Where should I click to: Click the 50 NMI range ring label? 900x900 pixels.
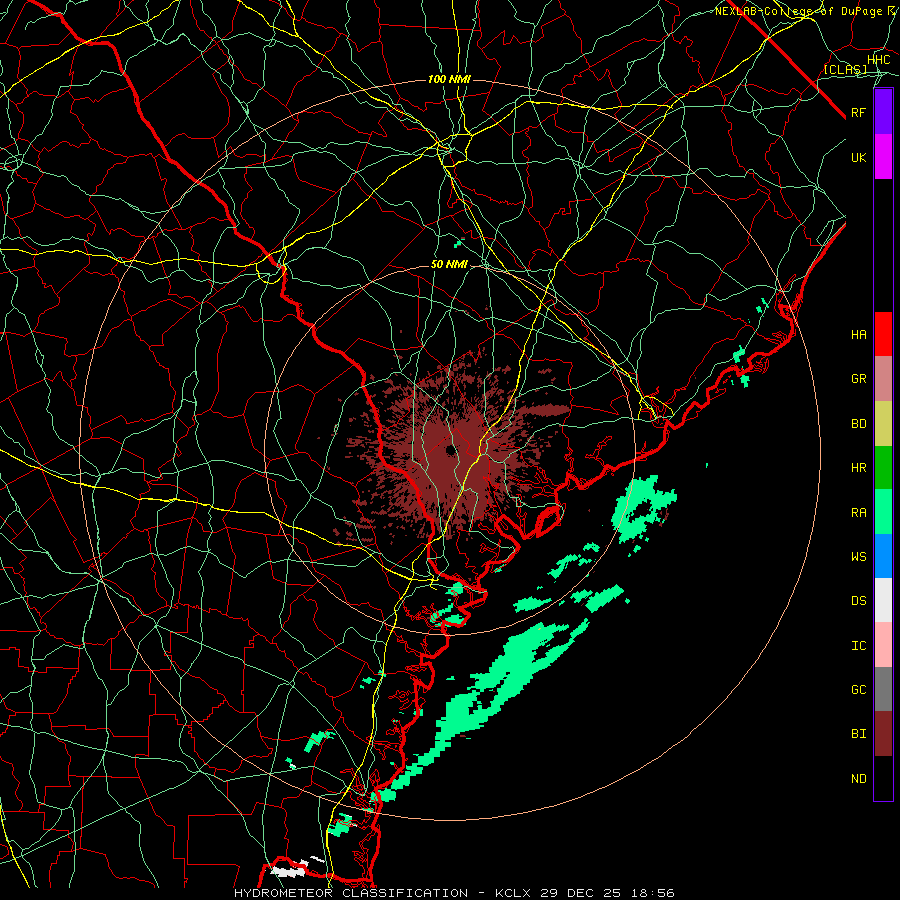tap(449, 265)
